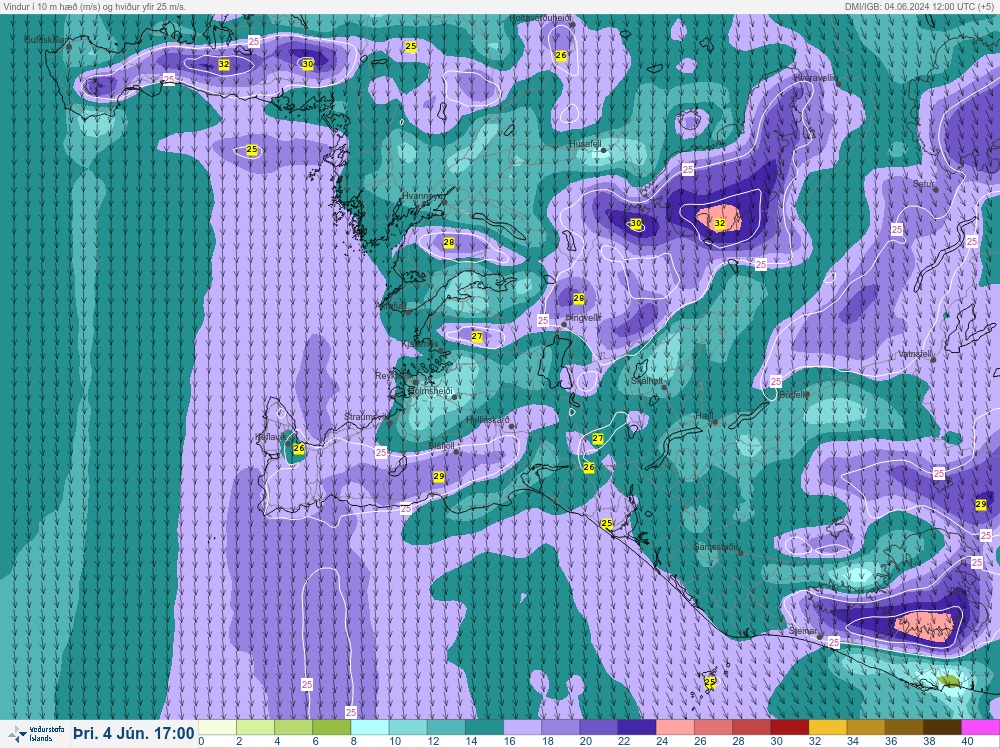The width and height of the screenshot is (1000, 748).
Task: Click the Vatnsfell station label
Action: pyautogui.click(x=916, y=353)
